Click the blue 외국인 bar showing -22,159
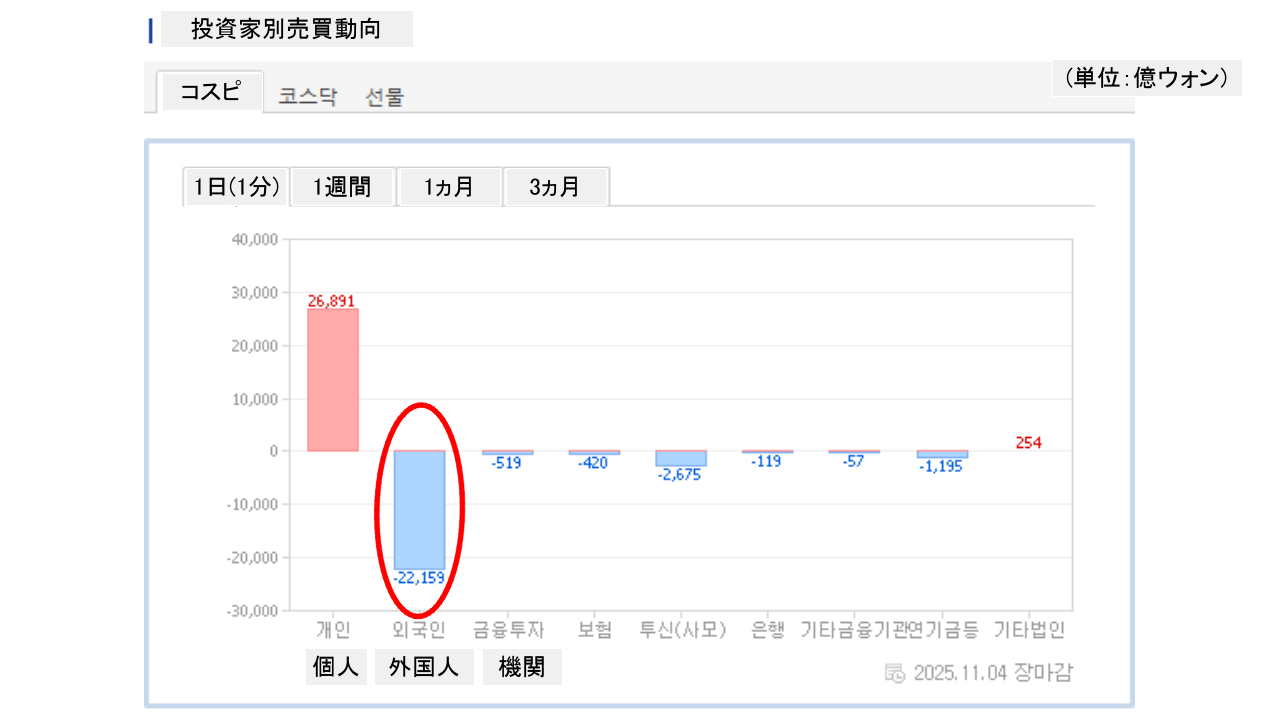Viewport: 1280px width, 720px height. click(419, 510)
